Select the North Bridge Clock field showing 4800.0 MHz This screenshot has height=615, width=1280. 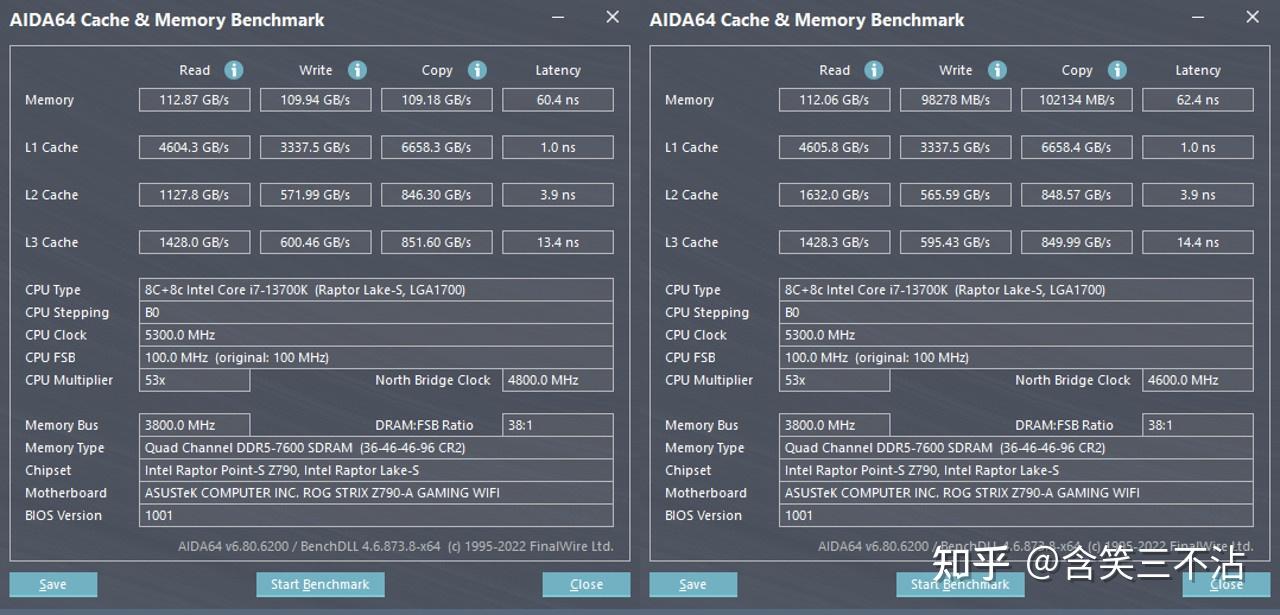pos(557,380)
